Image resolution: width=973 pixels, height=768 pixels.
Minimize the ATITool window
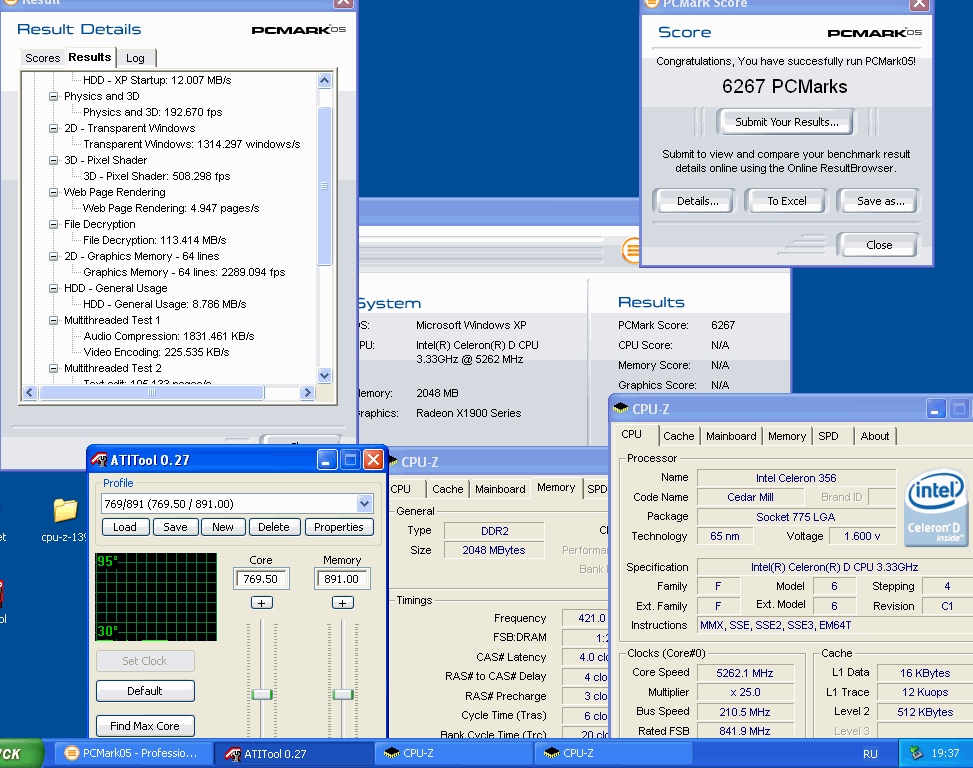click(x=327, y=460)
